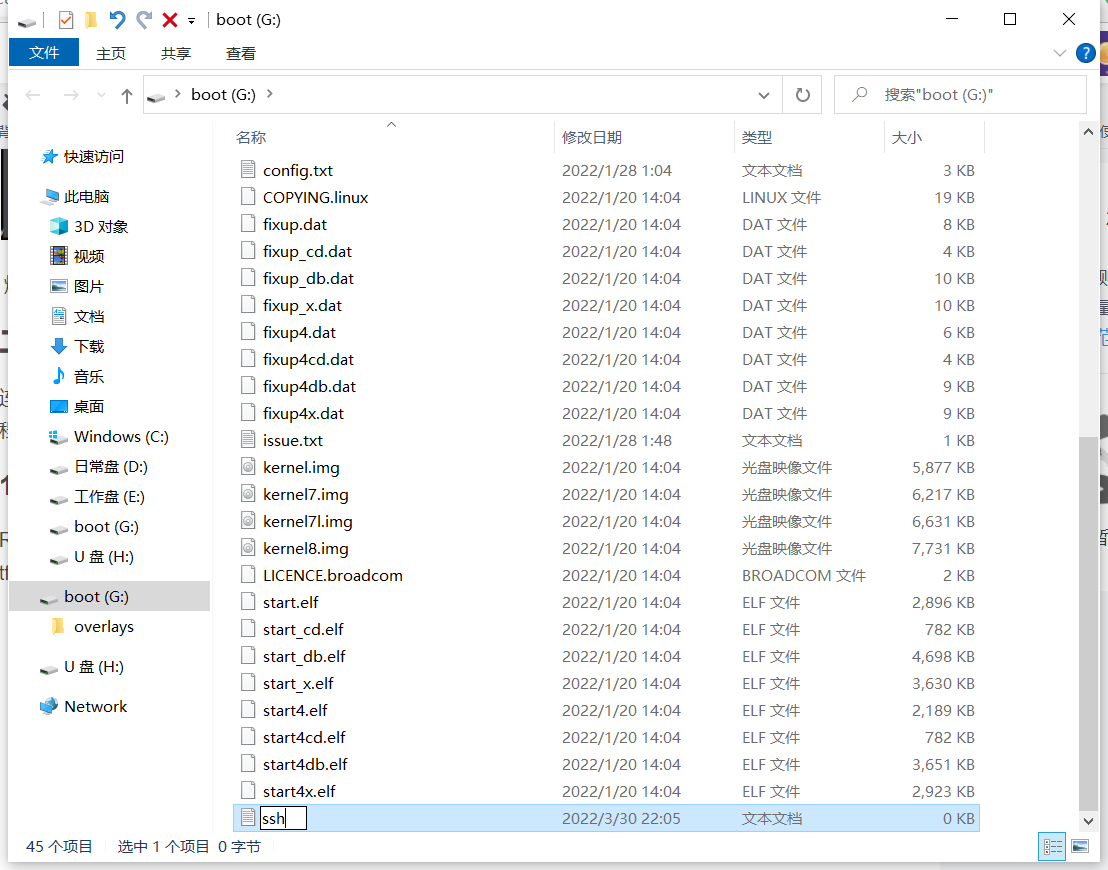Viewport: 1108px width, 870px height.
Task: Click the kernel.img file icon
Action: pyautogui.click(x=248, y=466)
